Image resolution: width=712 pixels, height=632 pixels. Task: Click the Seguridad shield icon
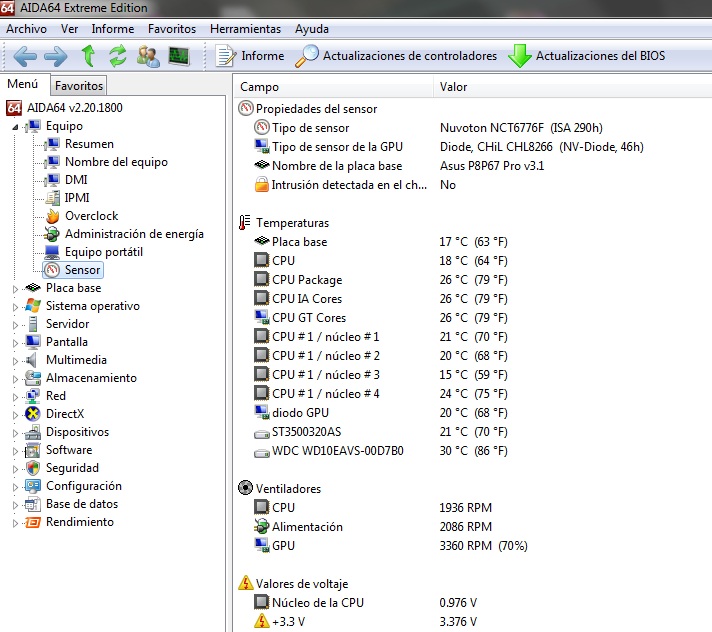[x=33, y=468]
